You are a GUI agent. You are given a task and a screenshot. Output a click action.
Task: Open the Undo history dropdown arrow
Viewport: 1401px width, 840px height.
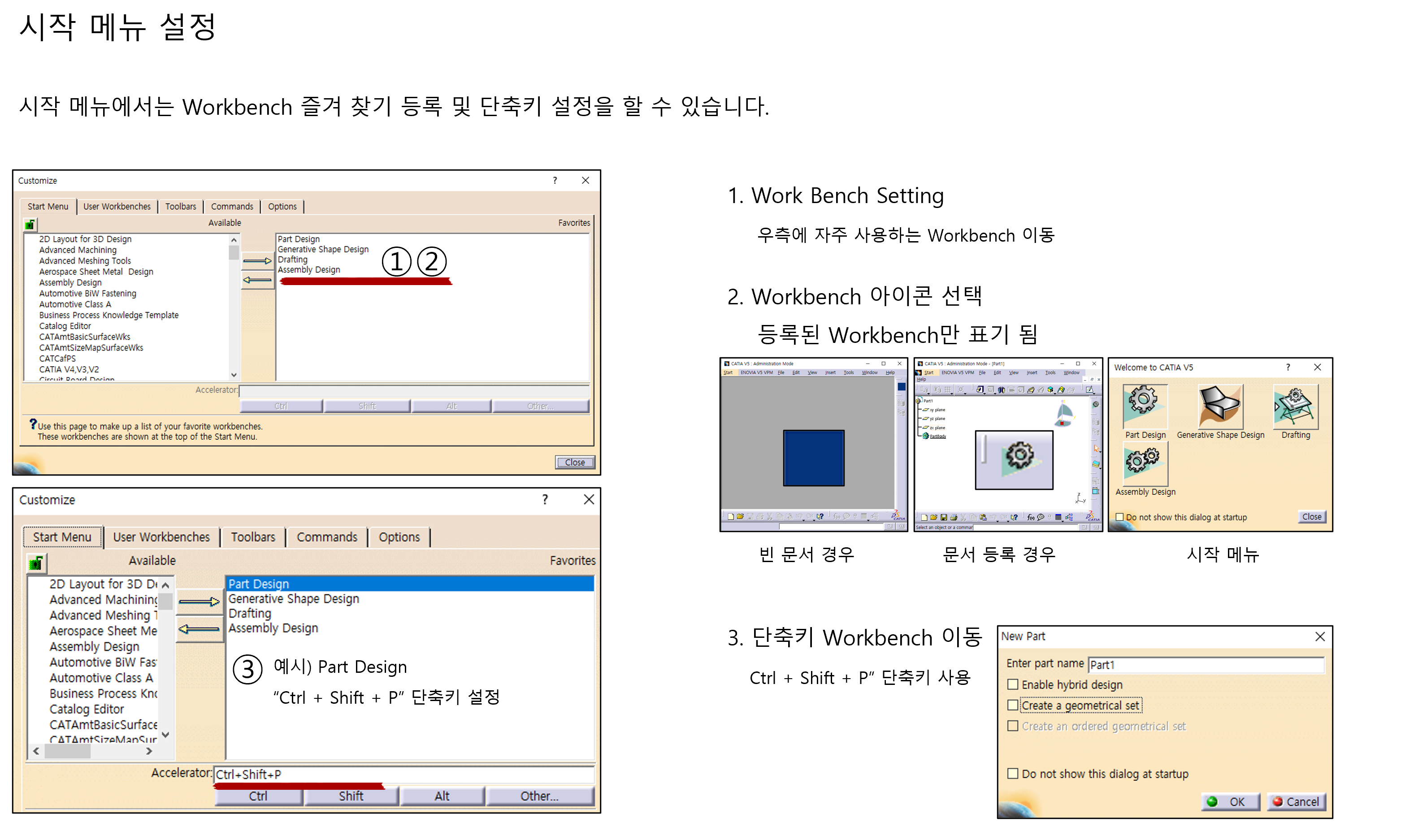coord(998,521)
